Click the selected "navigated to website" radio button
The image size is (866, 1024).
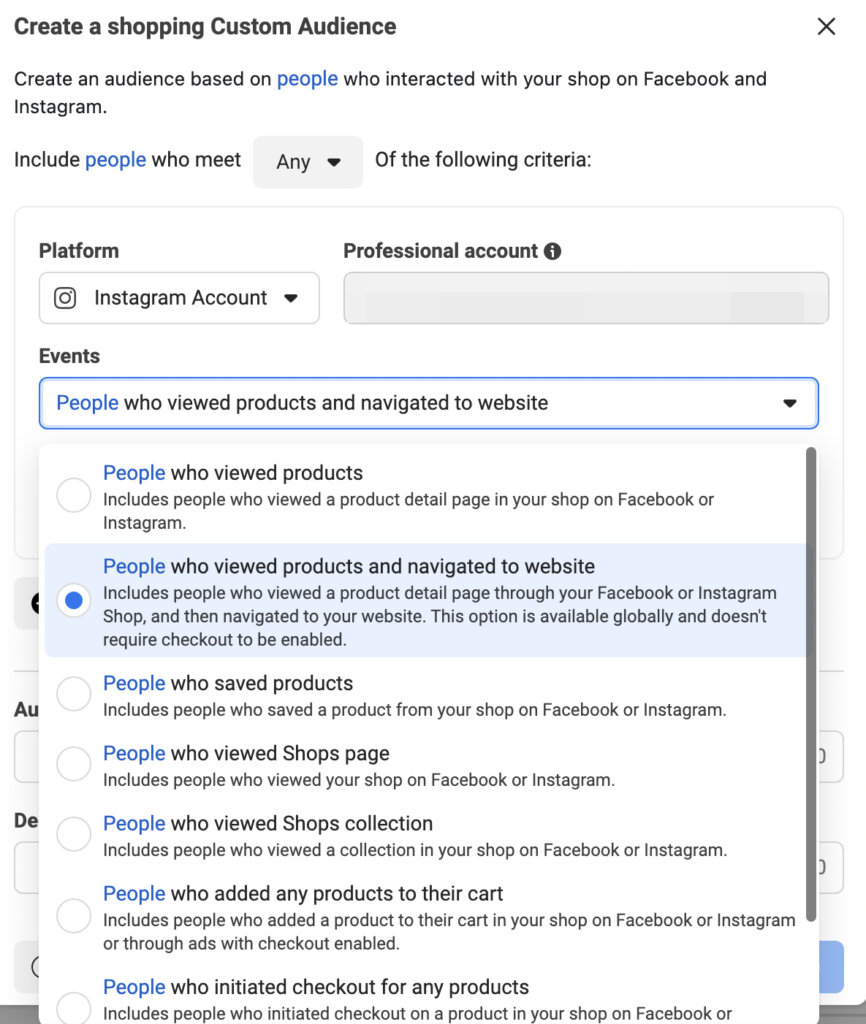point(73,602)
